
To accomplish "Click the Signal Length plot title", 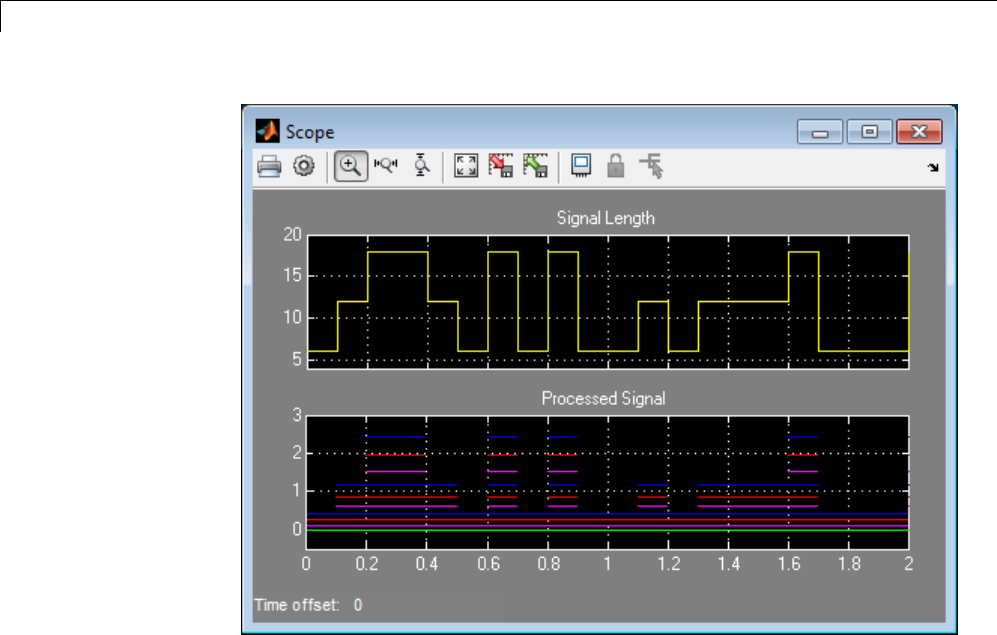I will click(x=606, y=218).
